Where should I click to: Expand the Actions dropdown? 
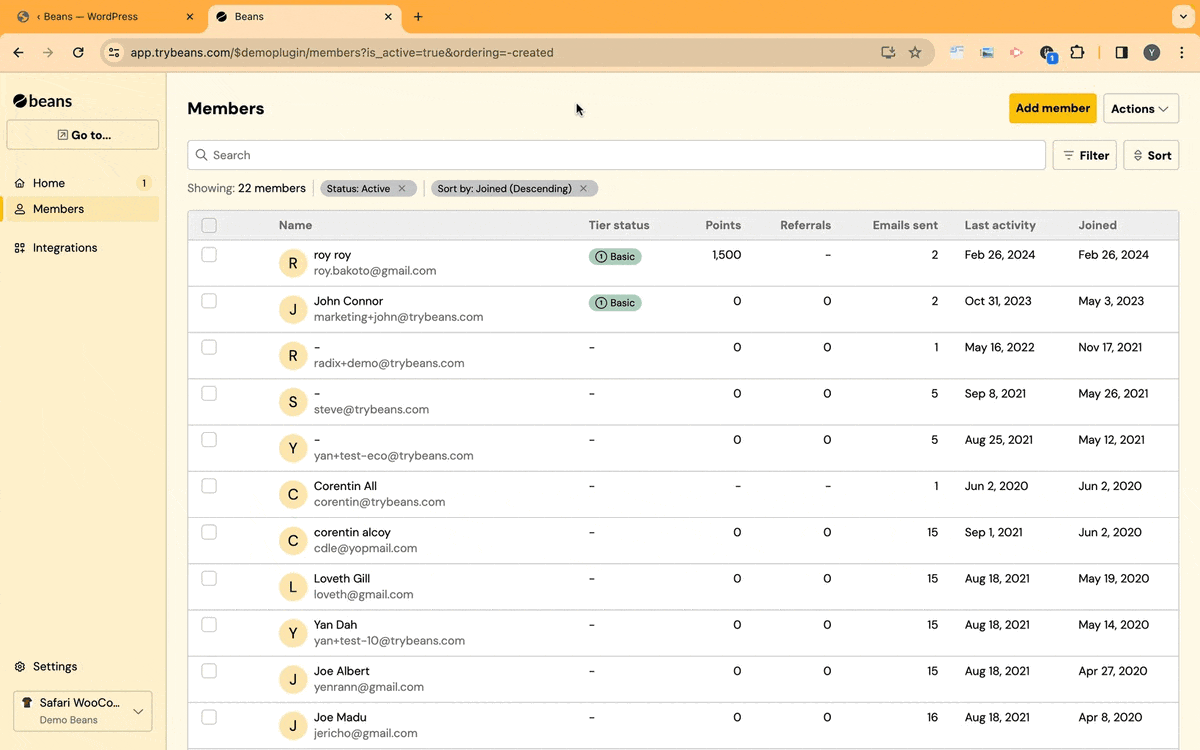[x=1140, y=109]
